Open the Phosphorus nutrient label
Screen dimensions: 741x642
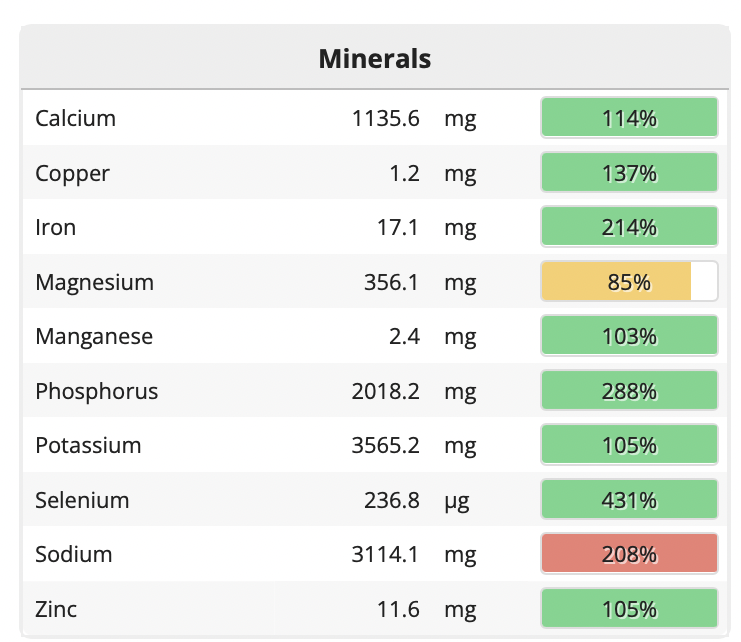[97, 391]
